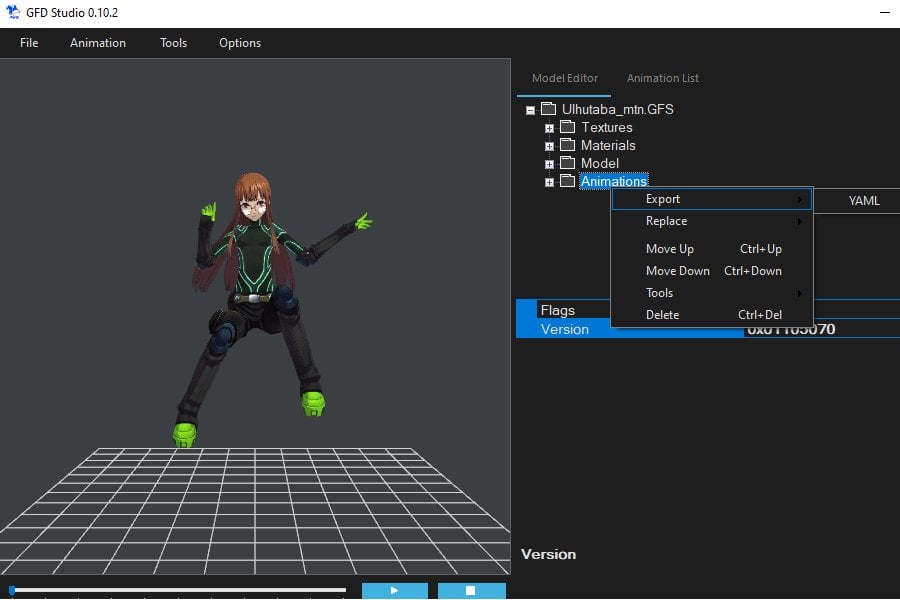Click the animation timeline slider handle
This screenshot has width=900, height=600.
click(12, 590)
